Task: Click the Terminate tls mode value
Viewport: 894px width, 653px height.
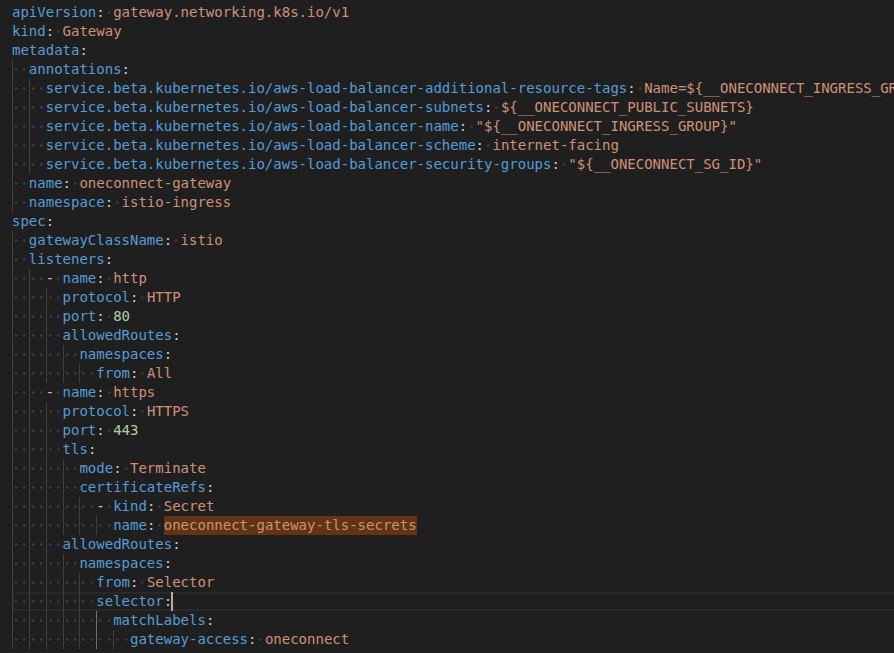Action: (x=167, y=468)
